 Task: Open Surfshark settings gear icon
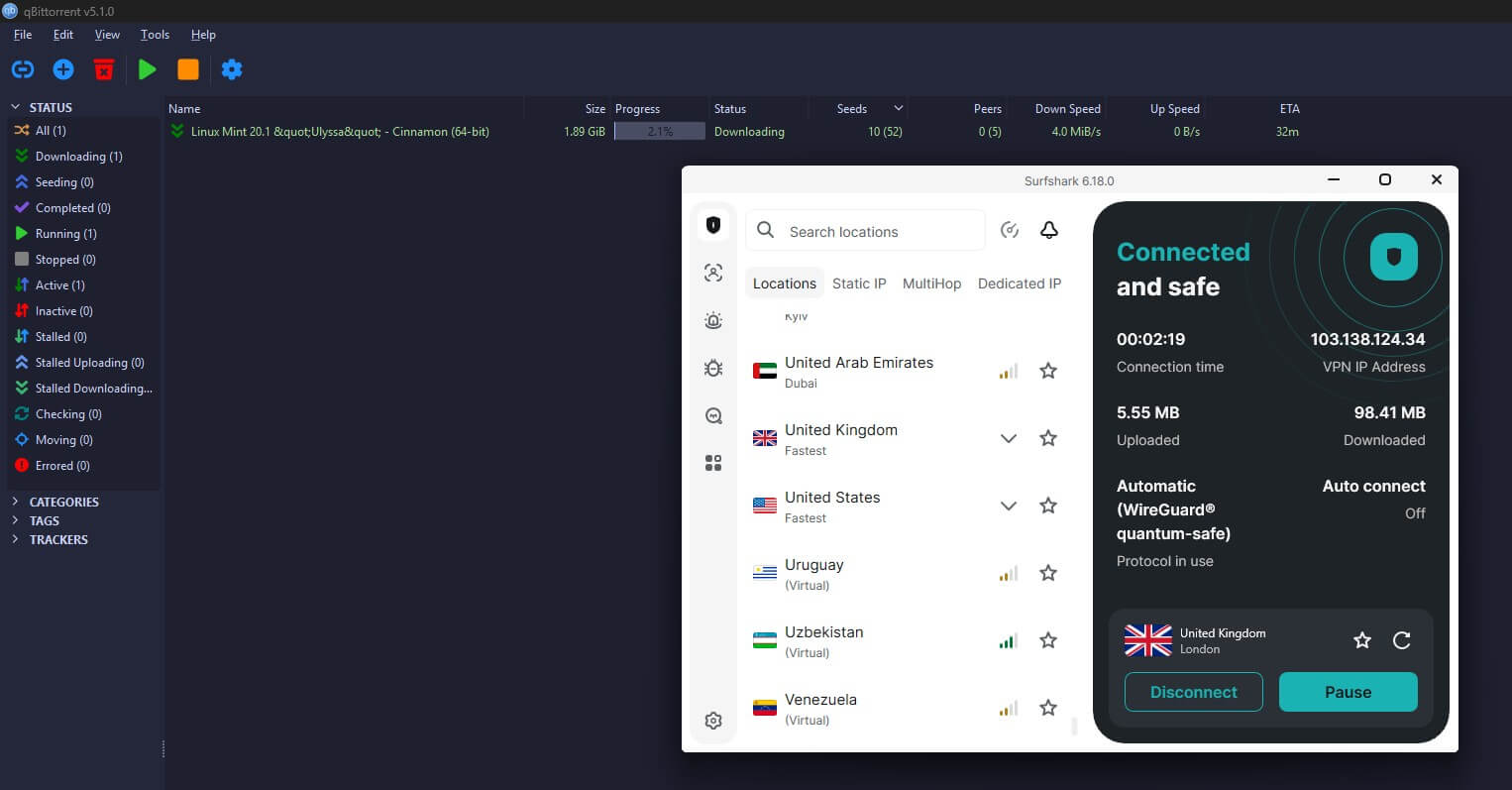pos(713,721)
